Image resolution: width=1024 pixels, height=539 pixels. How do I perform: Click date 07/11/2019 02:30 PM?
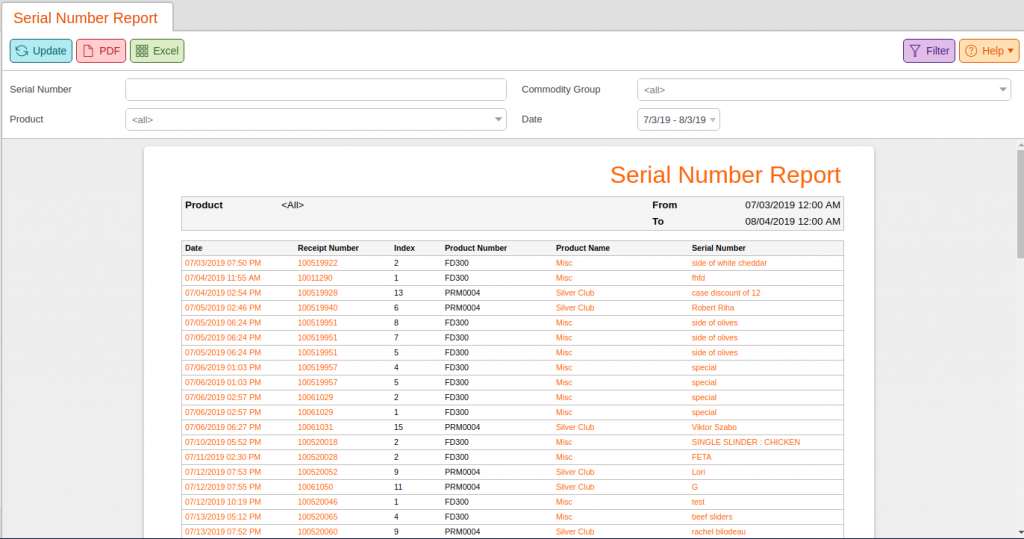tap(223, 457)
